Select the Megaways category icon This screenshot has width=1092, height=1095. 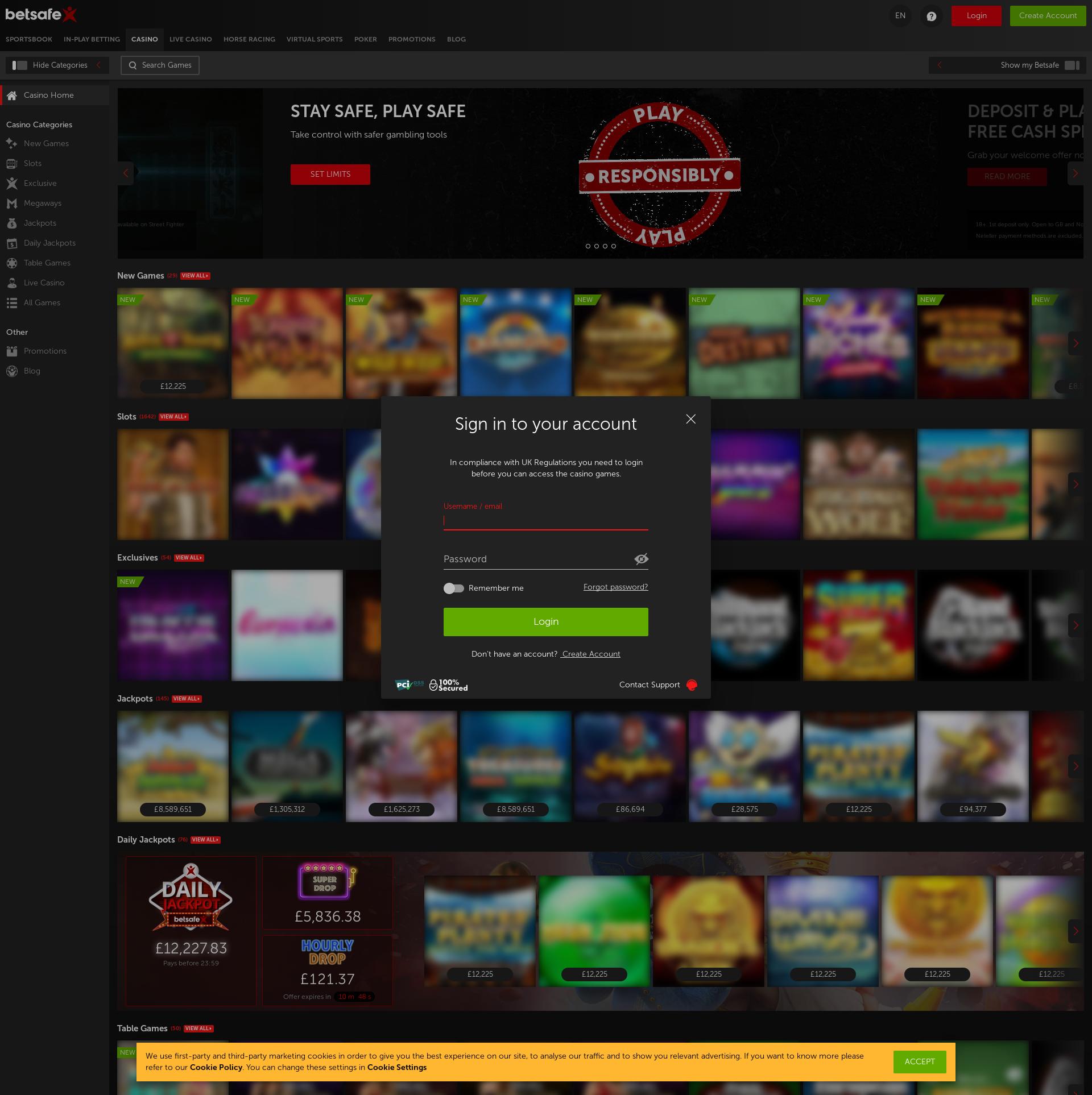click(12, 203)
